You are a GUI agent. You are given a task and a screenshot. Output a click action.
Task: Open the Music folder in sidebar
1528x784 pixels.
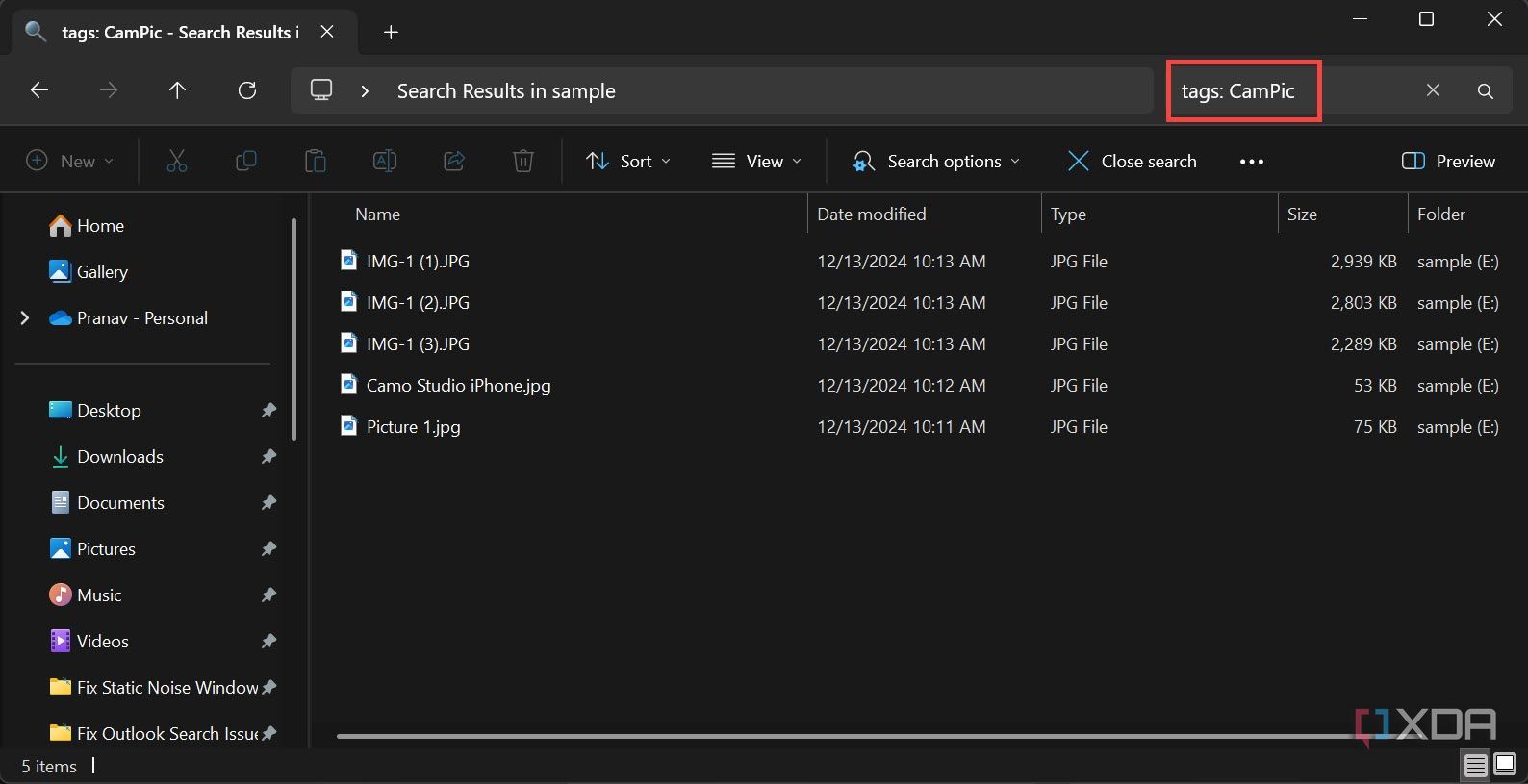(x=86, y=594)
